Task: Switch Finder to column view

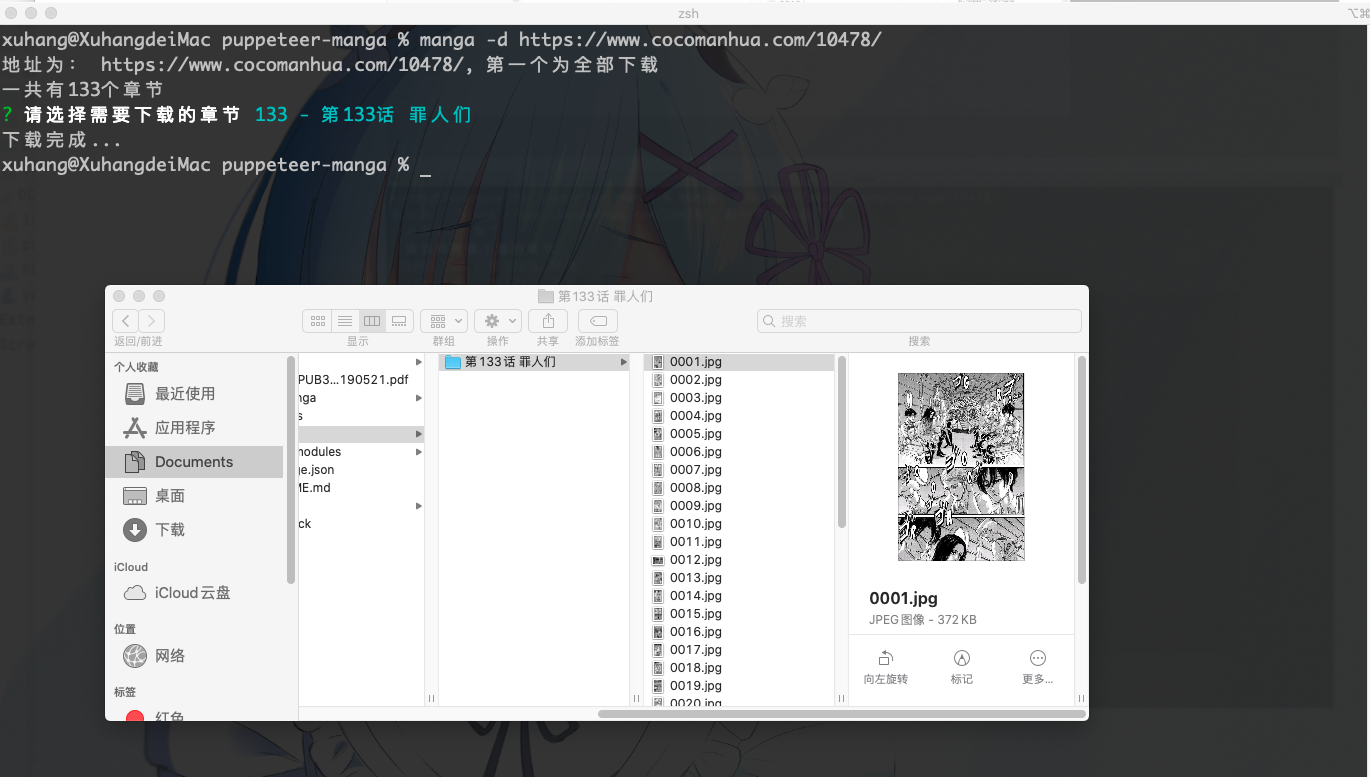Action: pyautogui.click(x=372, y=321)
